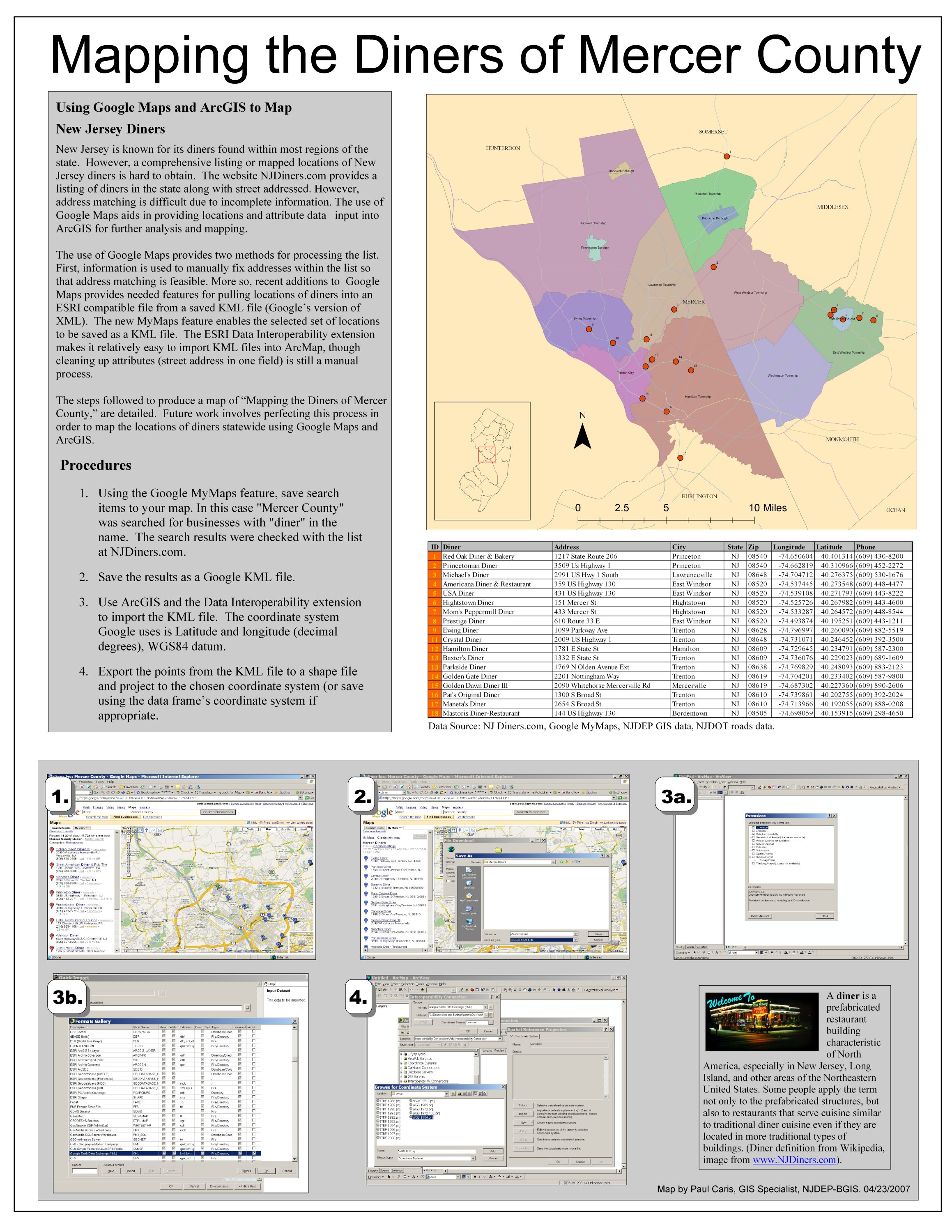Open Insert menu in ArcMap behind Extensions dialog
The width and height of the screenshot is (952, 1232).
701,782
